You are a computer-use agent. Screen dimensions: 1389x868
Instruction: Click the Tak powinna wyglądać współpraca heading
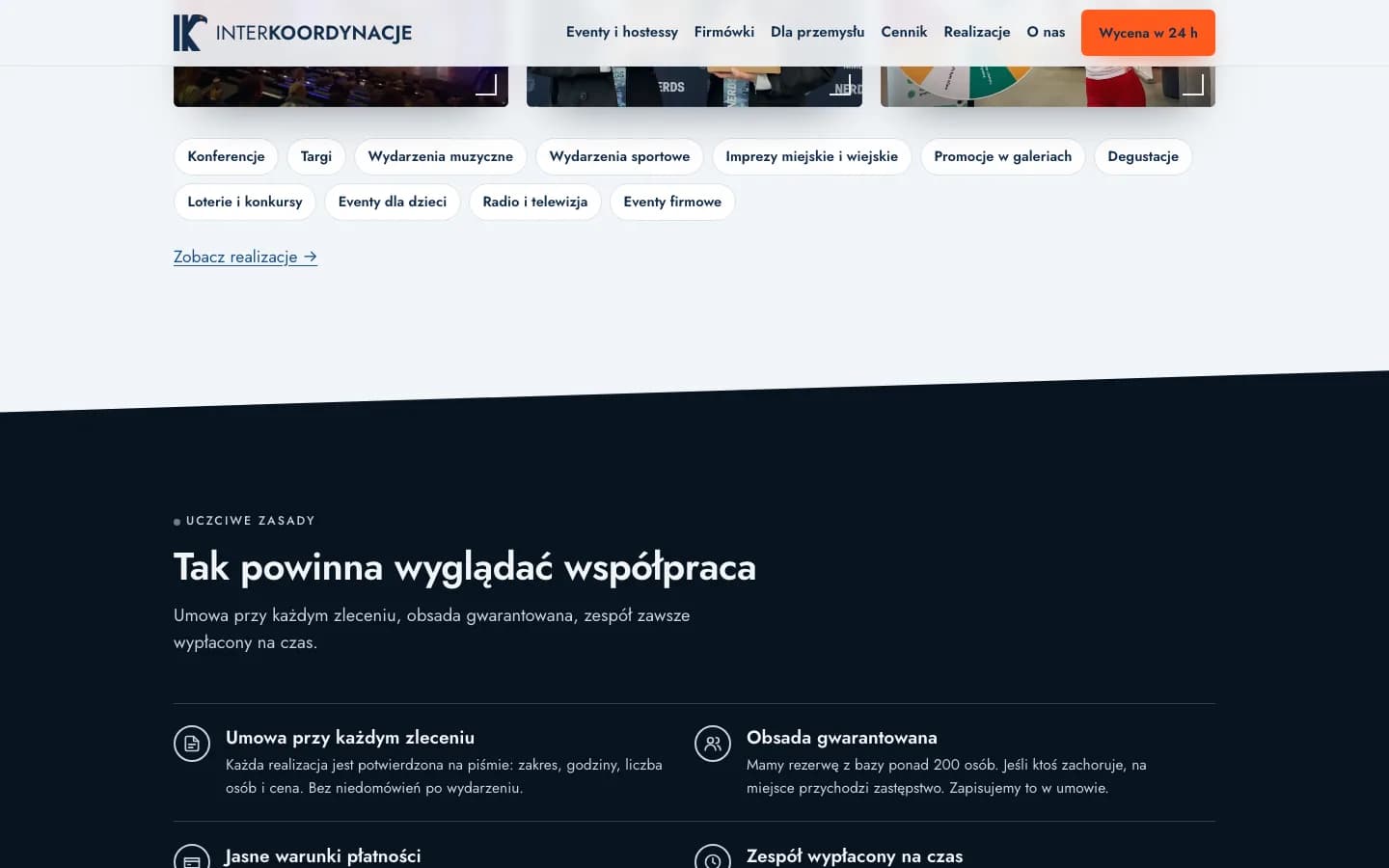[x=465, y=568]
